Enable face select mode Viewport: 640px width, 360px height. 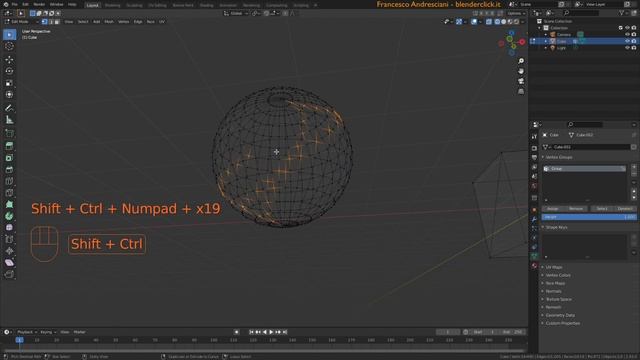tap(57, 22)
